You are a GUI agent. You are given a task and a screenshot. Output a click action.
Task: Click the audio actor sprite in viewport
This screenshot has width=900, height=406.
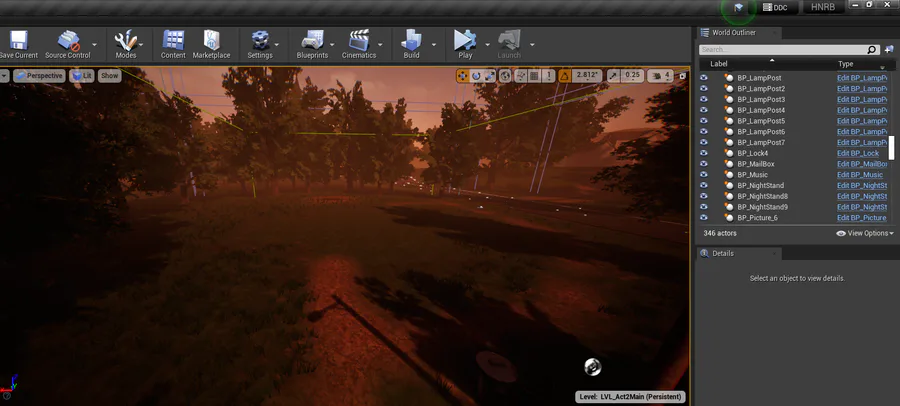pyautogui.click(x=592, y=366)
